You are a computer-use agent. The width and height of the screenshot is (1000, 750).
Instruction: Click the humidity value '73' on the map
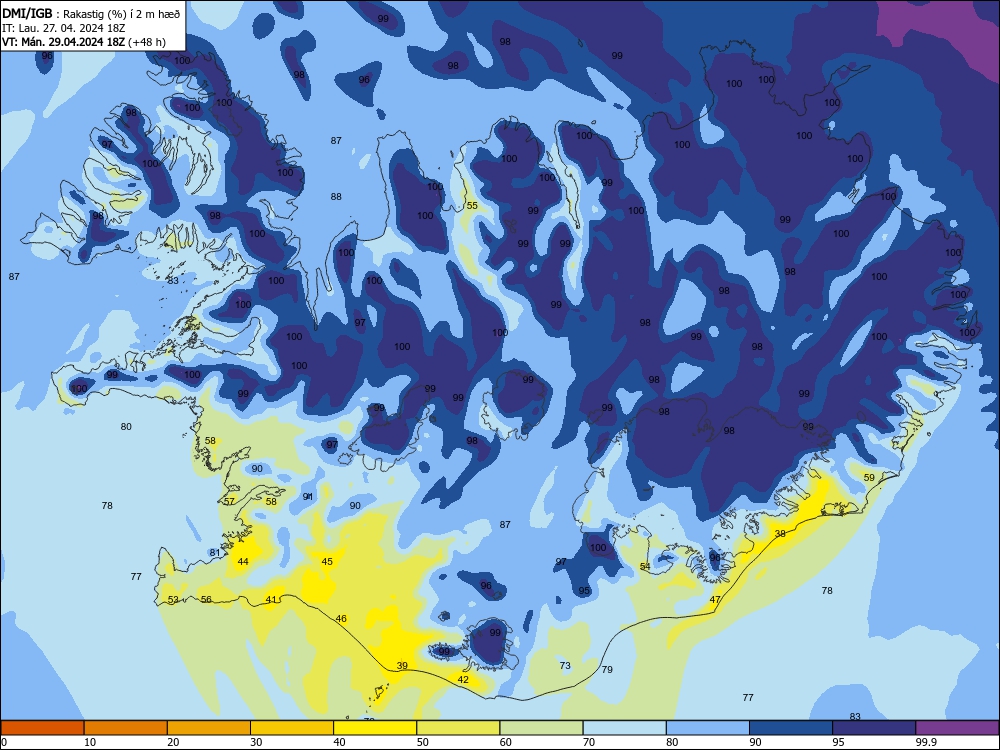(565, 666)
